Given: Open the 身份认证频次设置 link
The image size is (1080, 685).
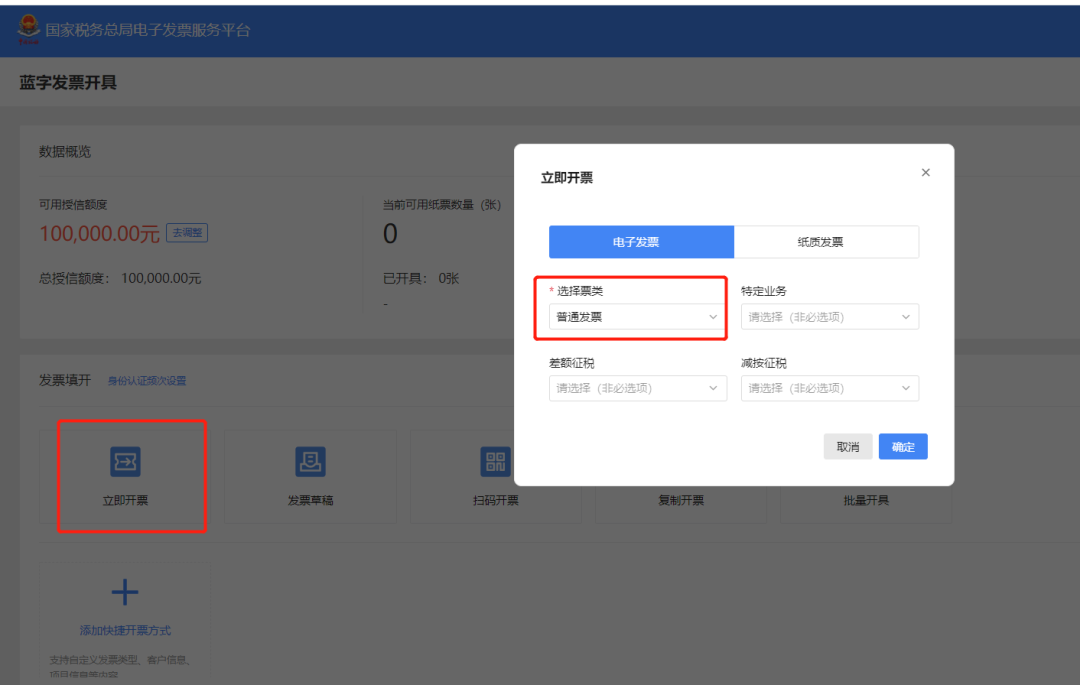Looking at the screenshot, I should click(147, 381).
